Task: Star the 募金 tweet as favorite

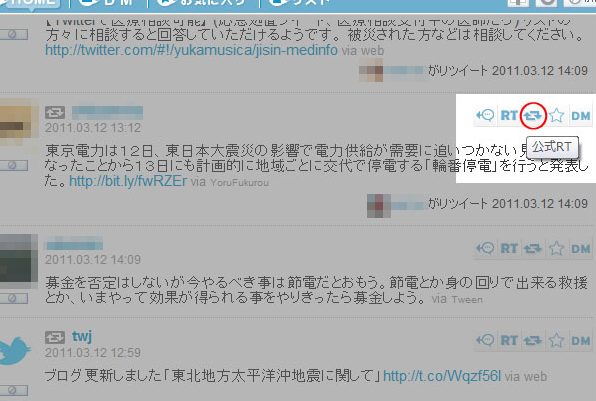Action: (556, 249)
